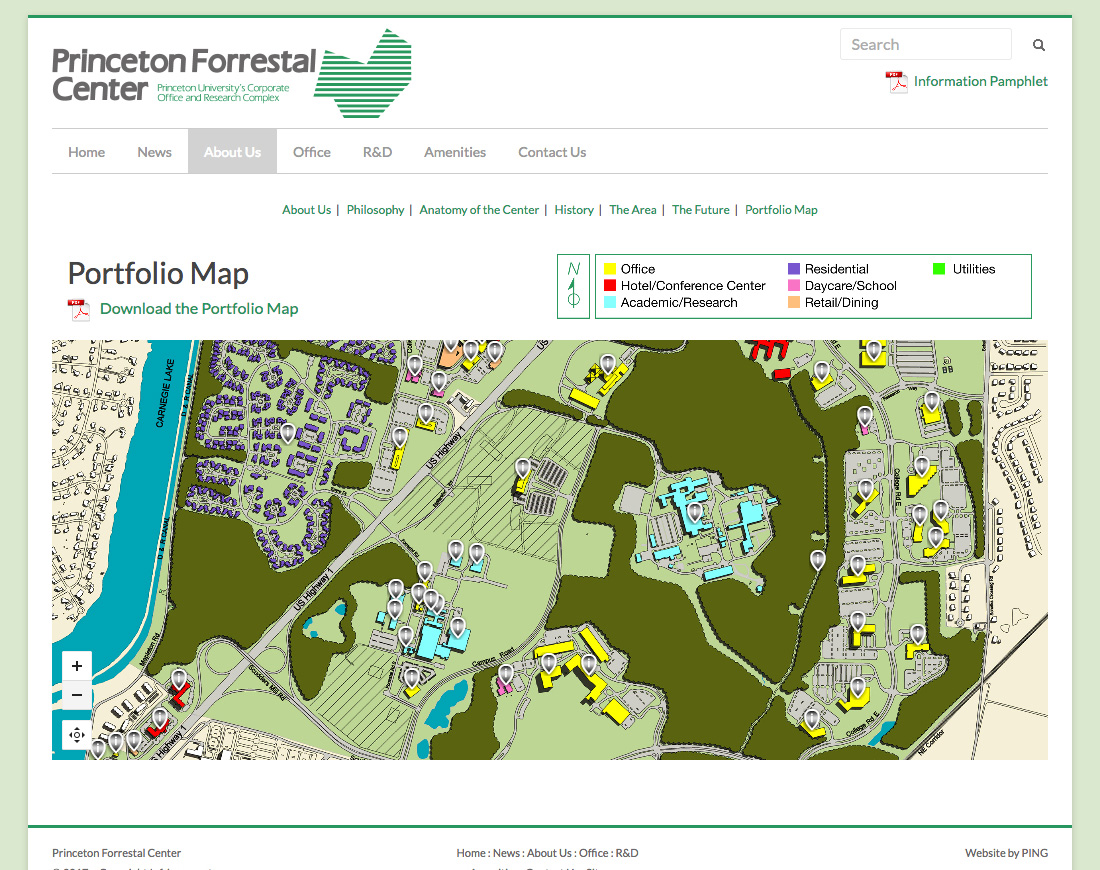
Task: Click the yellow Office legend swatch
Action: coord(610,269)
